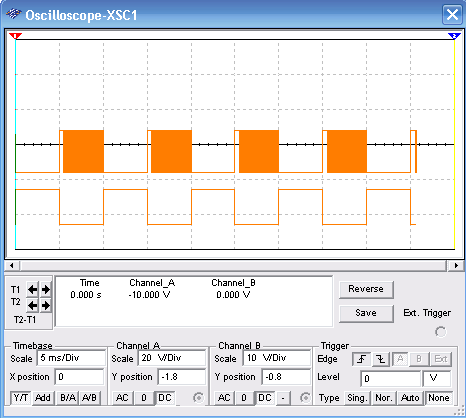
Task: Set Channel B coupling to DC
Action: pos(265,398)
